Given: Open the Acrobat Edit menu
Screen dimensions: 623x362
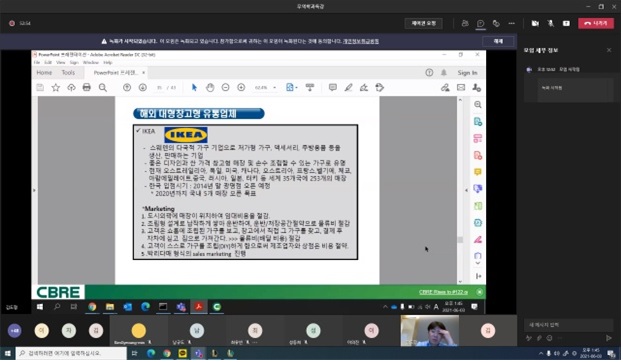Looking at the screenshot, I should point(48,62).
